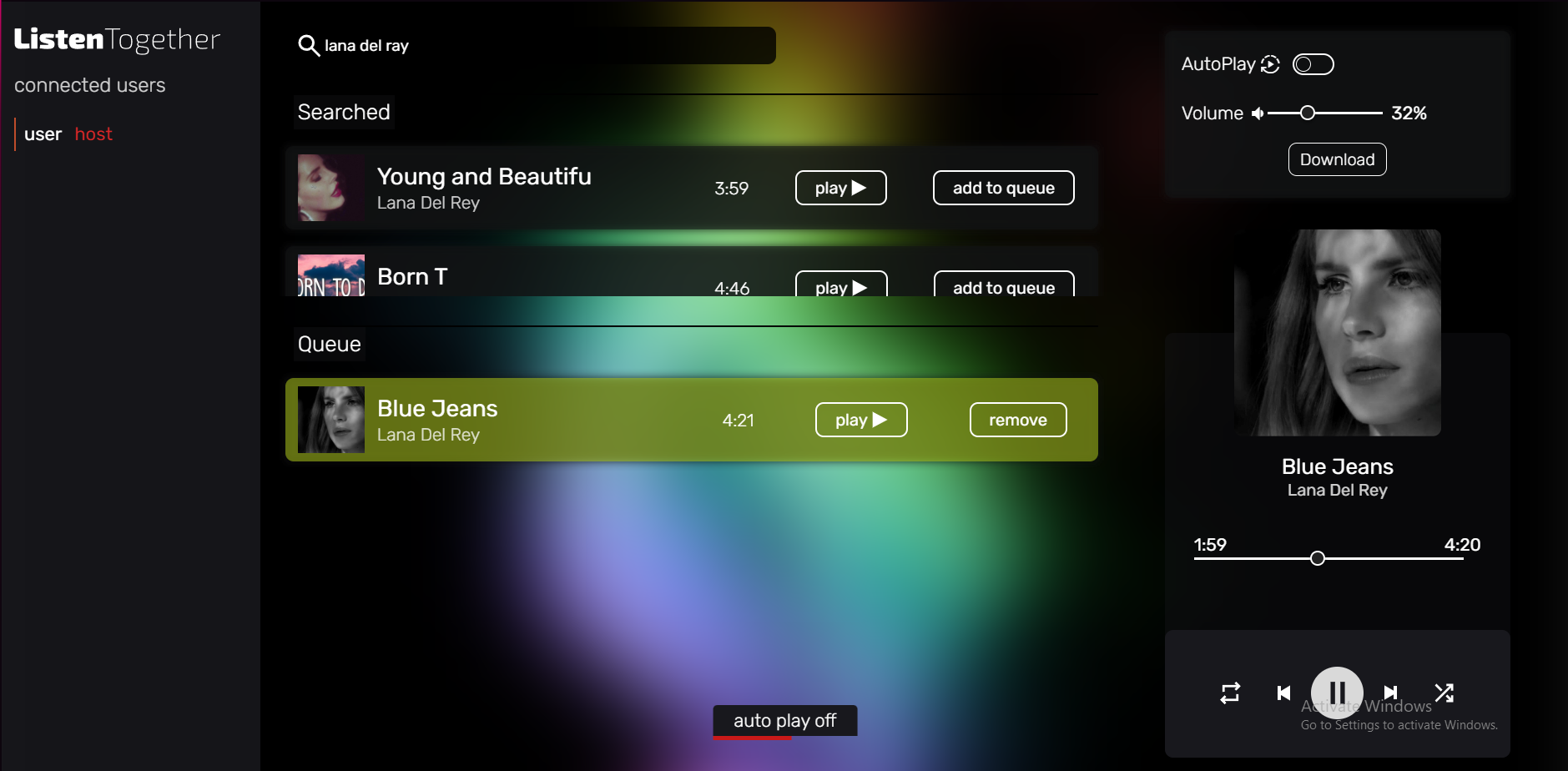Viewport: 1568px width, 771px height.
Task: Skip to the previous track
Action: [1284, 693]
